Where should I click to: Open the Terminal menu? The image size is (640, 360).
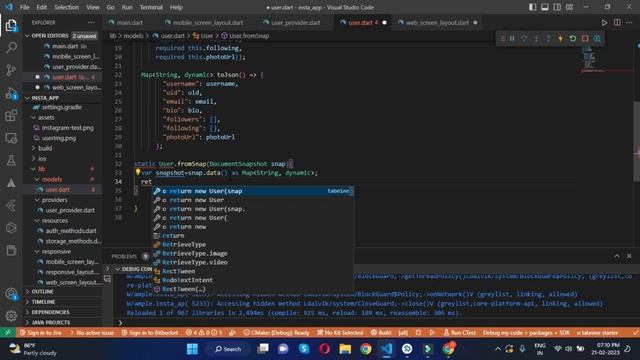pos(151,7)
